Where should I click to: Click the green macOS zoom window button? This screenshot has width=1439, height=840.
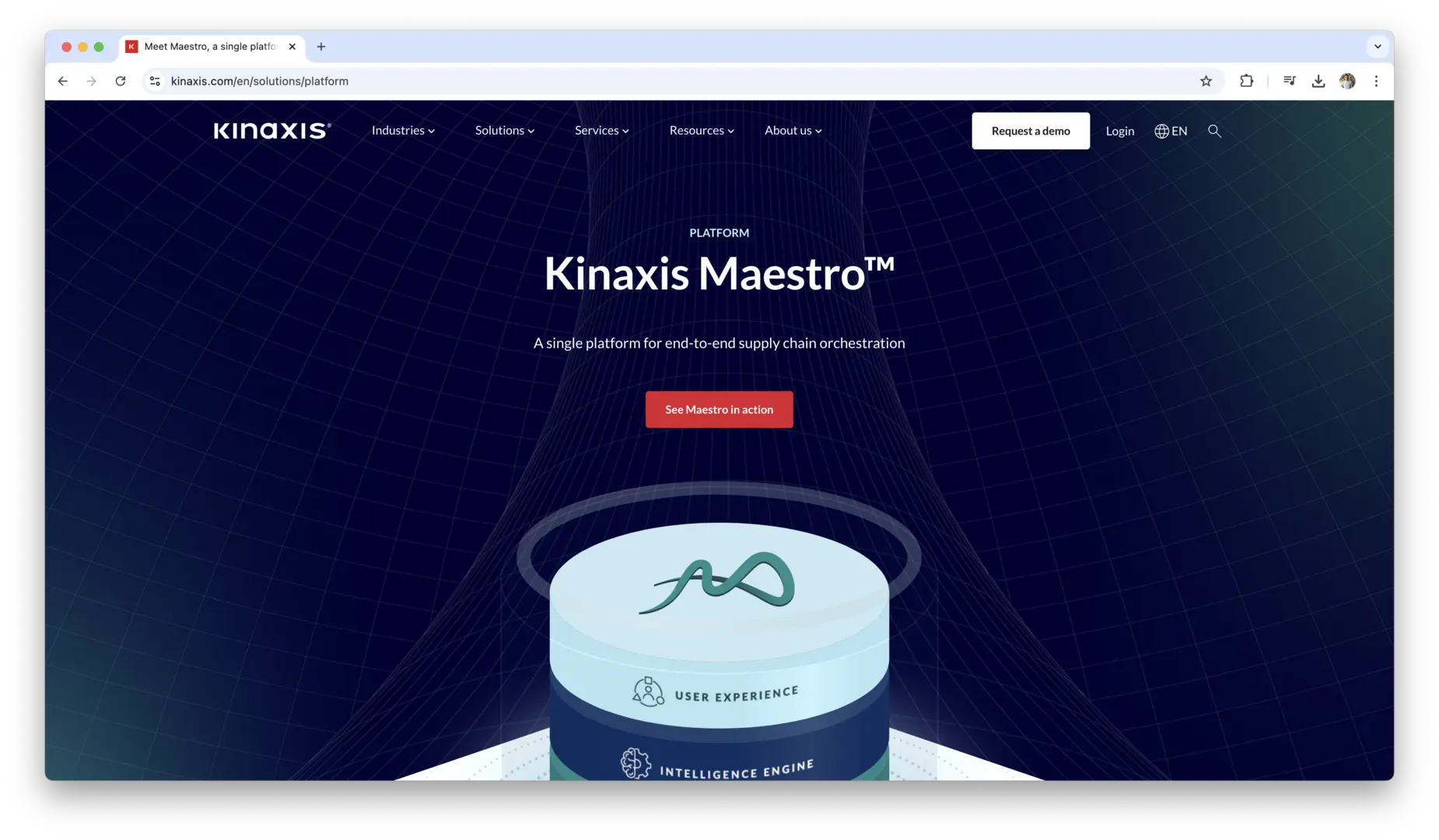(99, 47)
